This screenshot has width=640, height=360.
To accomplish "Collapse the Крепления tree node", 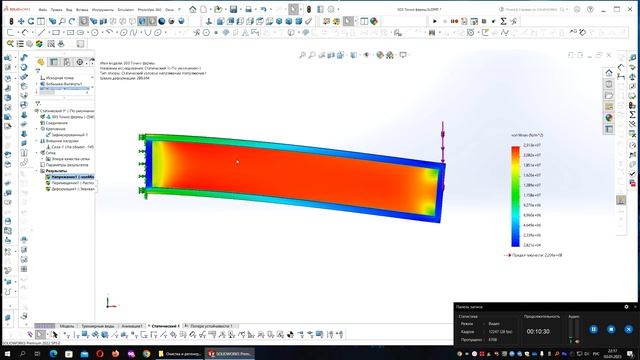I will click(x=37, y=129).
